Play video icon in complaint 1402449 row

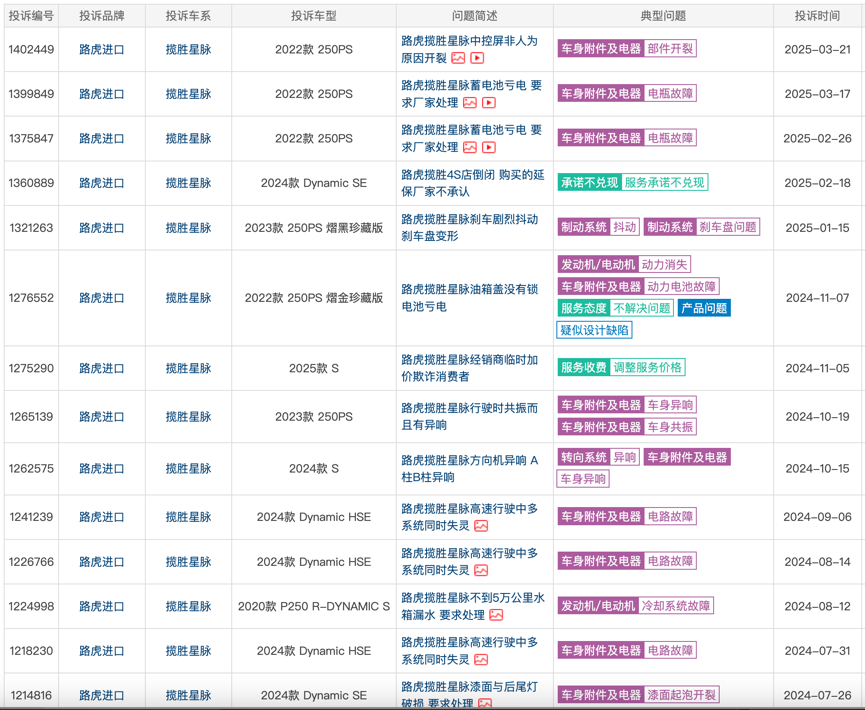point(477,58)
